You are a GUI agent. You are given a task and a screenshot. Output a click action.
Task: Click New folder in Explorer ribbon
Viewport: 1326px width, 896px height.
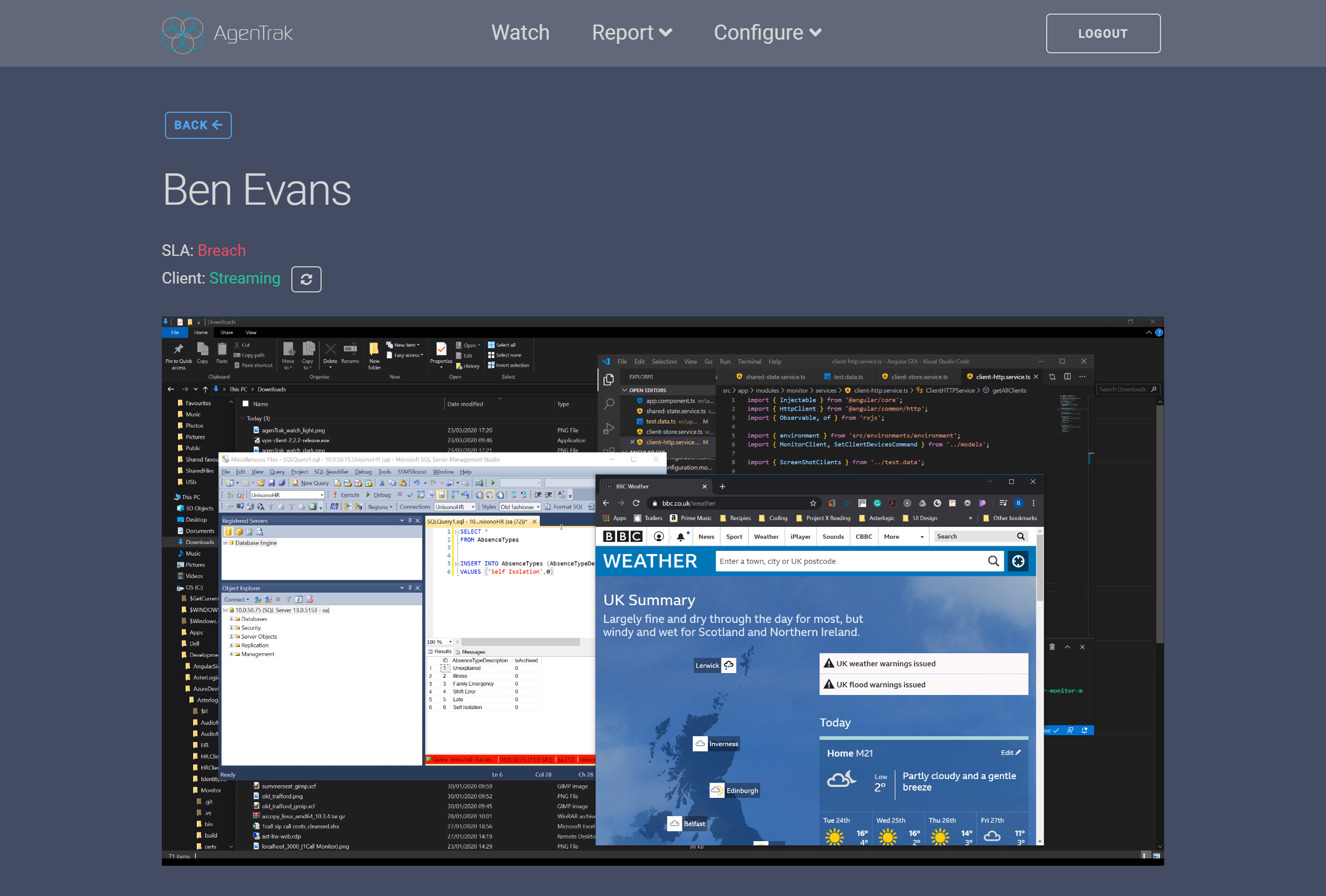[x=374, y=356]
